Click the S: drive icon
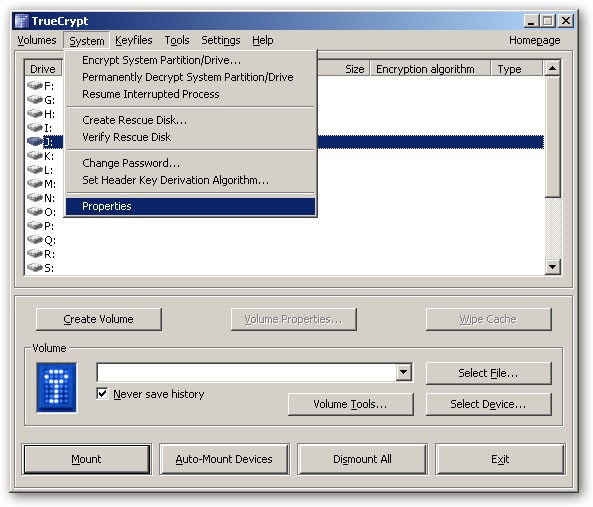Screen dimensions: 593x507 coord(34,268)
